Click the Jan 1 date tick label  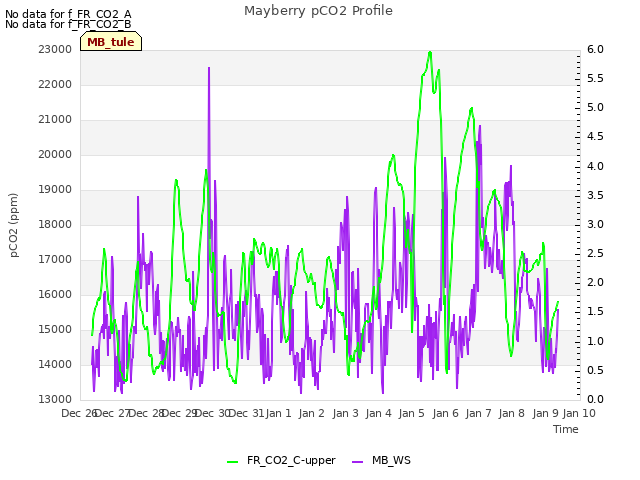point(279,413)
